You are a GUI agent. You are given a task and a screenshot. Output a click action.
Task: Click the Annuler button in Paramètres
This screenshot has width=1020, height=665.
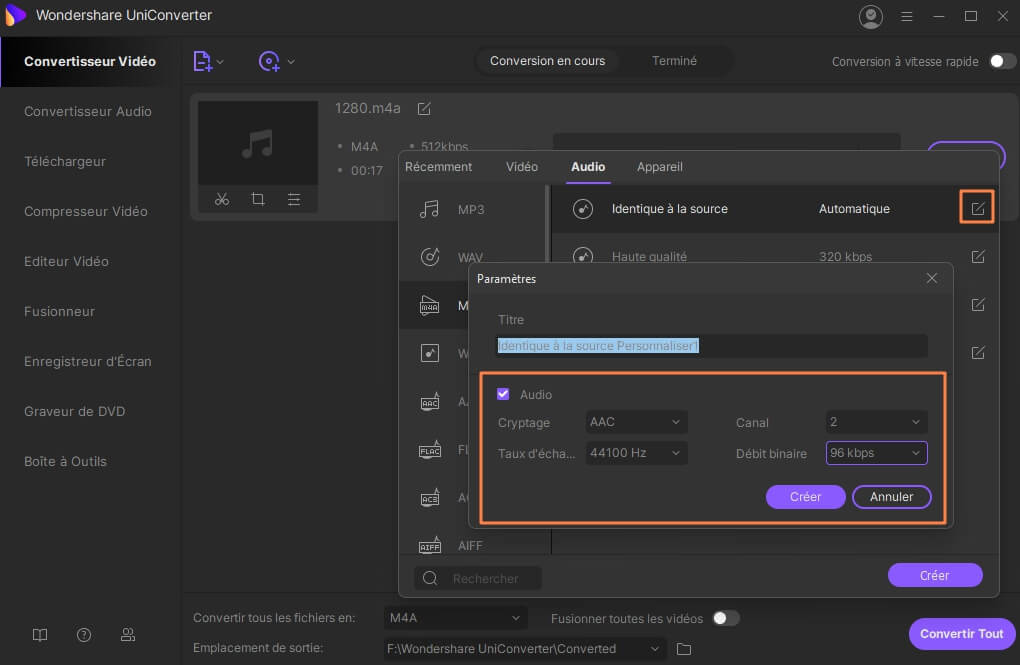[891, 497]
